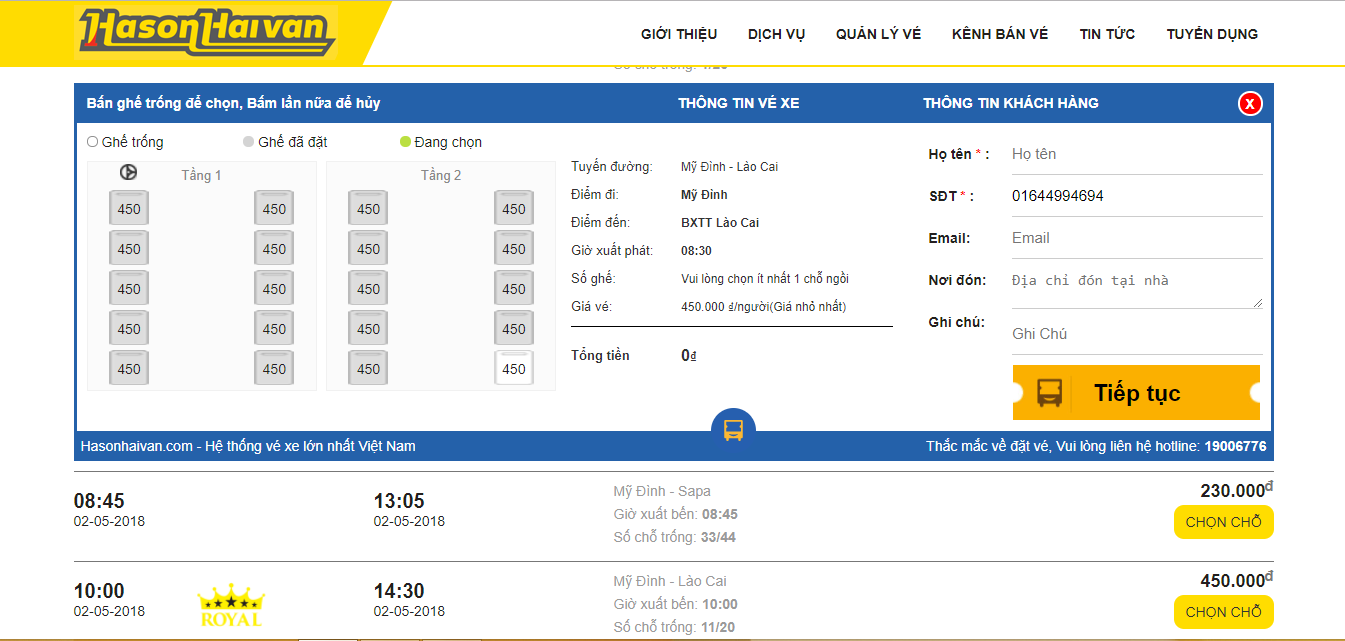Click Chọn chỗ for the 08:45 trip
The height and width of the screenshot is (641, 1345).
coord(1223,522)
